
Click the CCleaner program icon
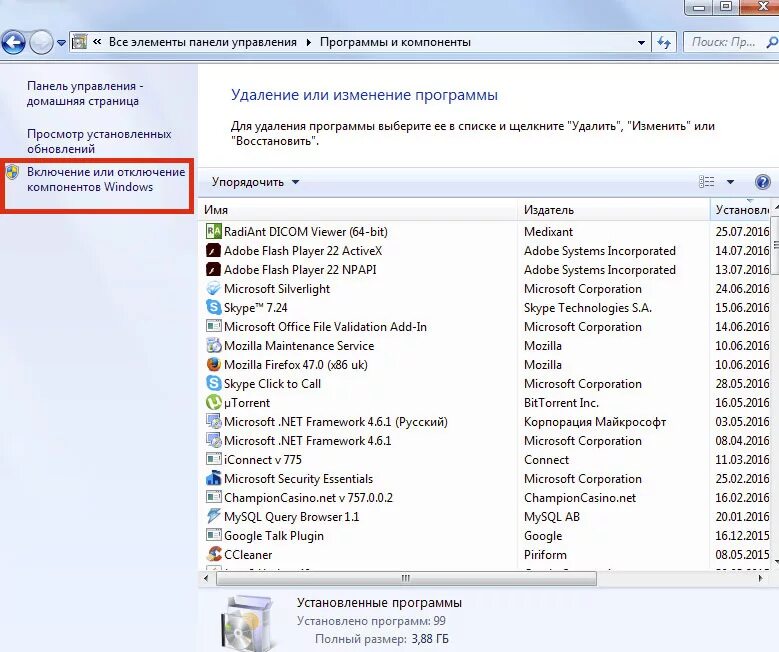pos(214,554)
